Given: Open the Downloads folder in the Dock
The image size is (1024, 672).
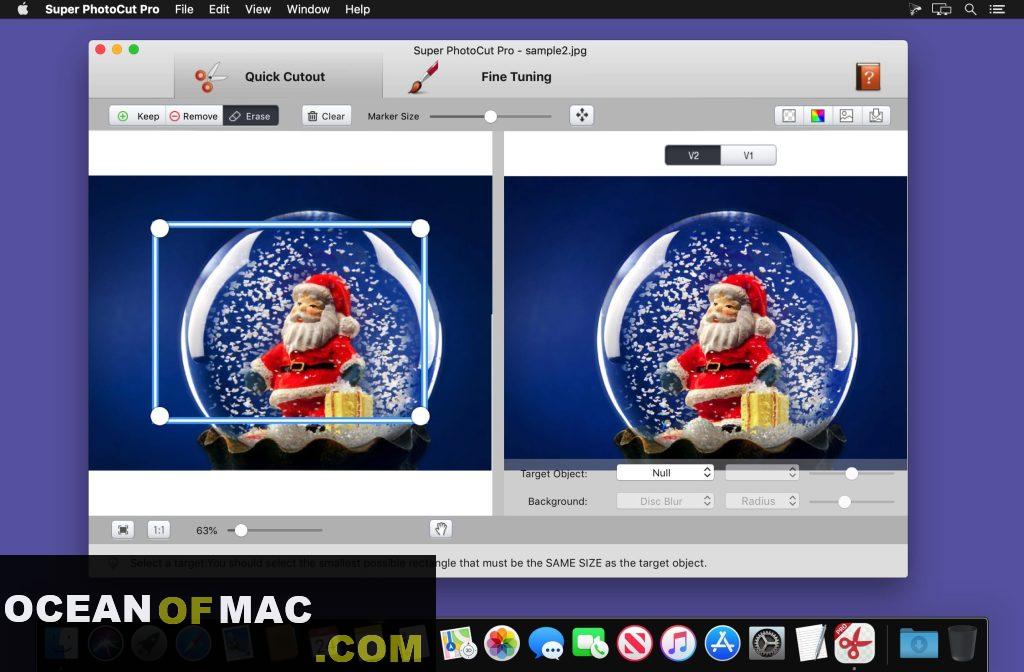Looking at the screenshot, I should [919, 643].
